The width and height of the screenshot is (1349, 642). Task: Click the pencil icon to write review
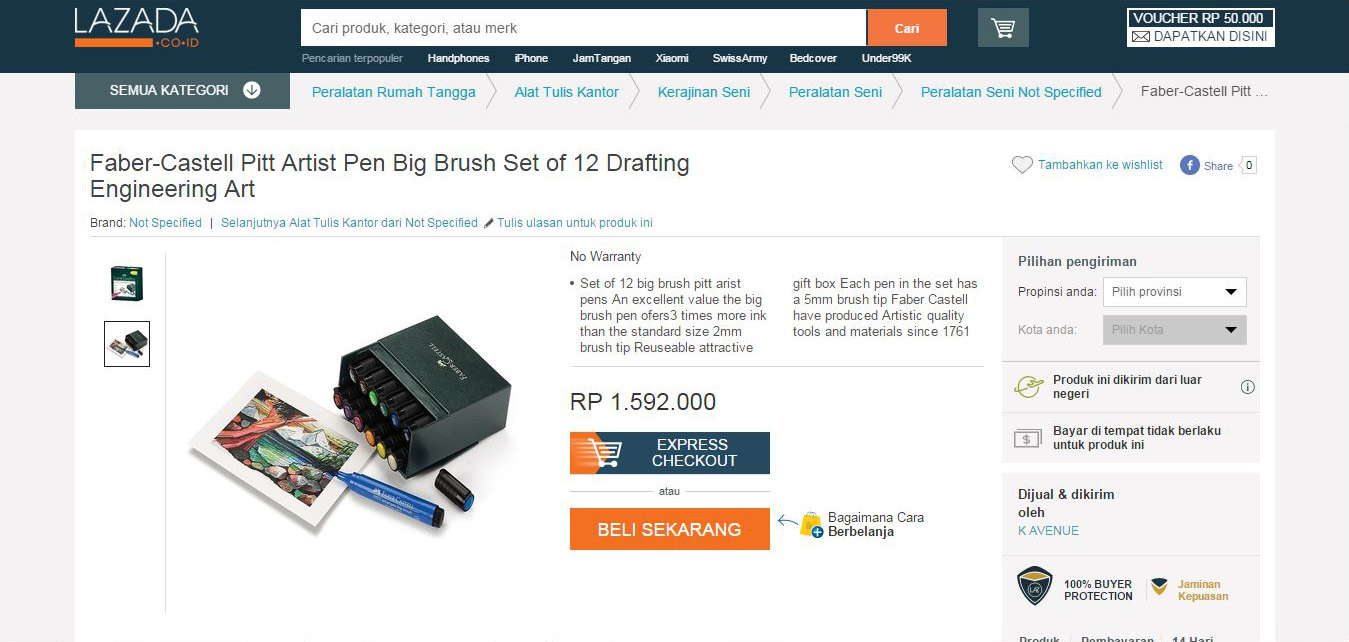[x=488, y=223]
